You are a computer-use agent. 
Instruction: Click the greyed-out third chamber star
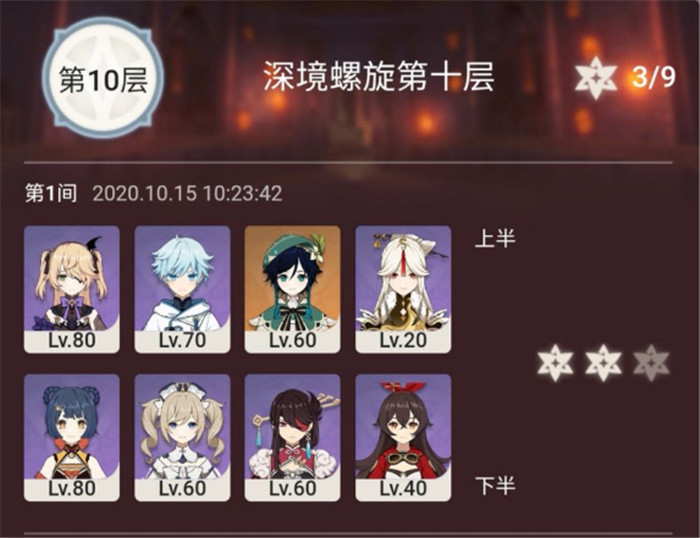click(x=651, y=363)
